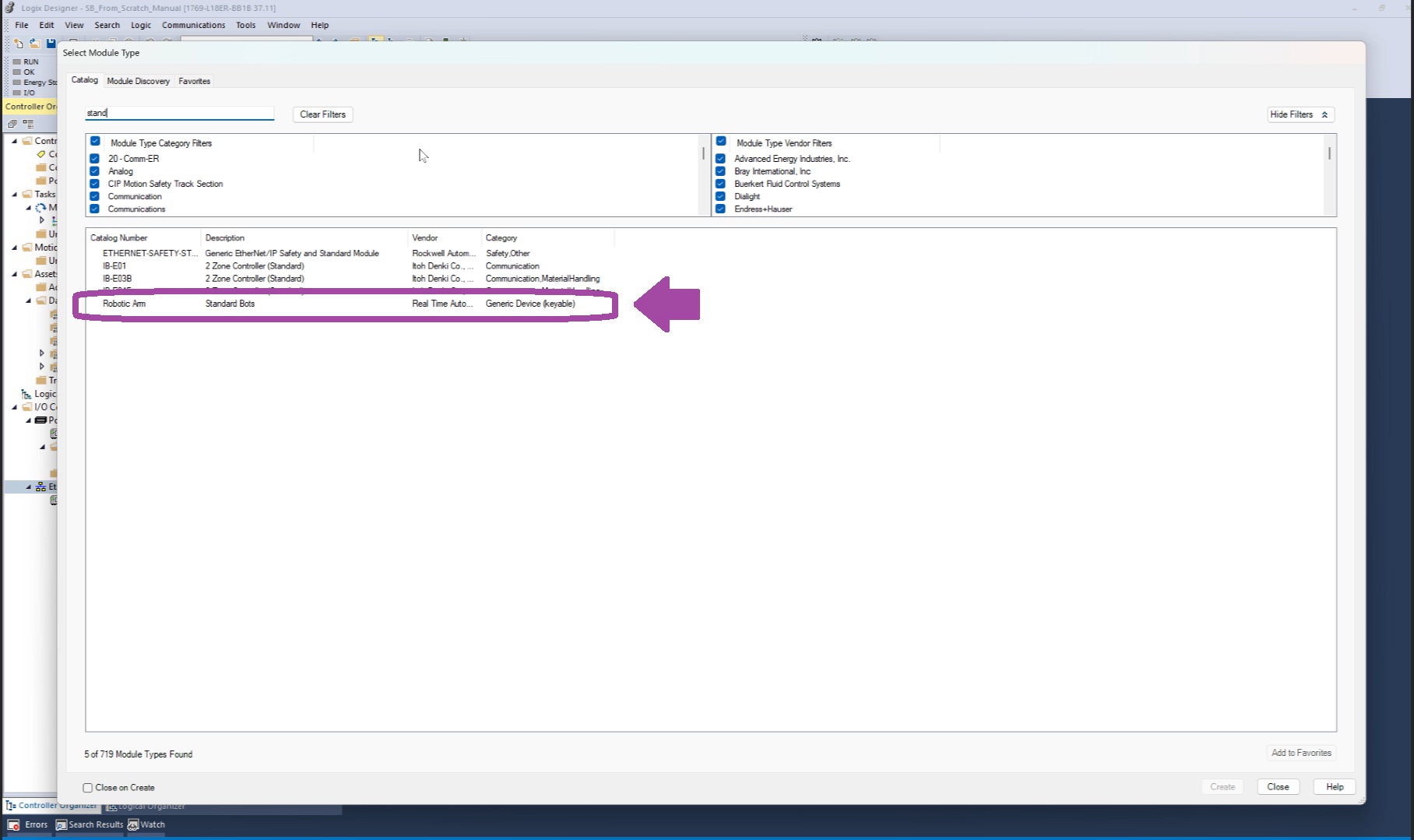Click the Ethernet network icon in tree
The width and height of the screenshot is (1414, 840).
(40, 487)
